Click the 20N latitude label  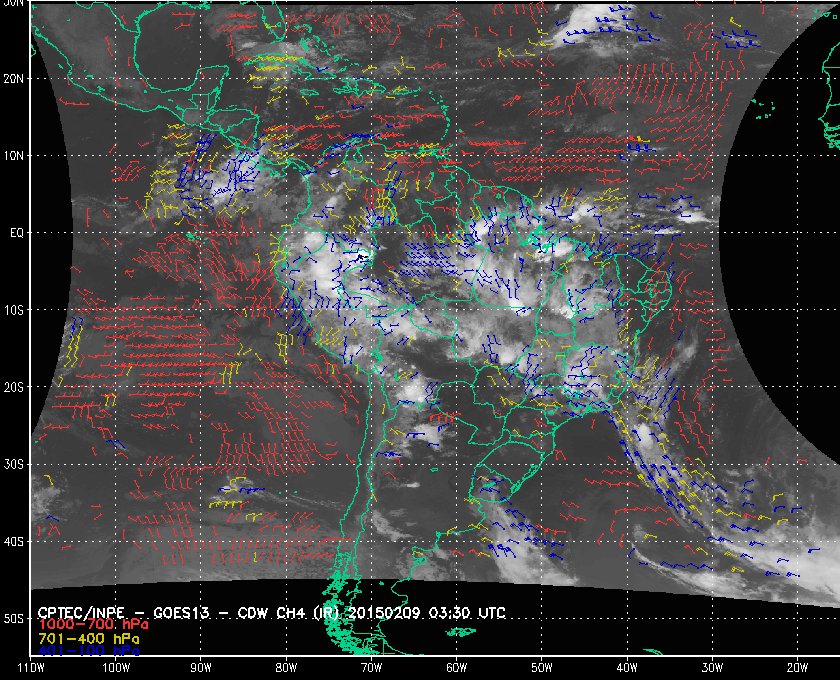[13, 78]
